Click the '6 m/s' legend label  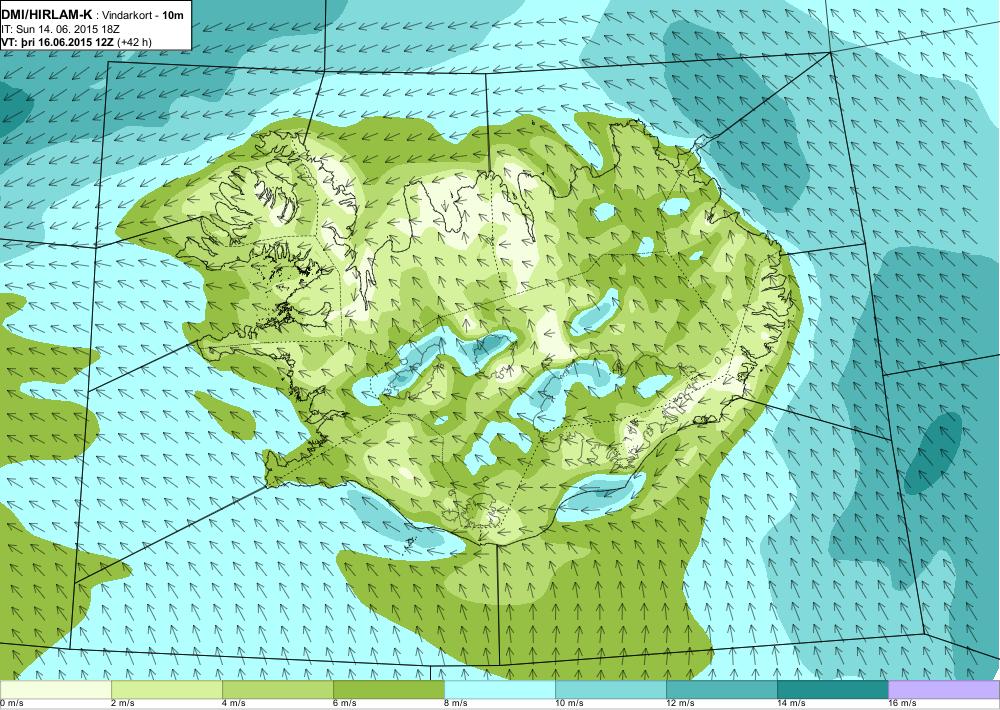345,704
